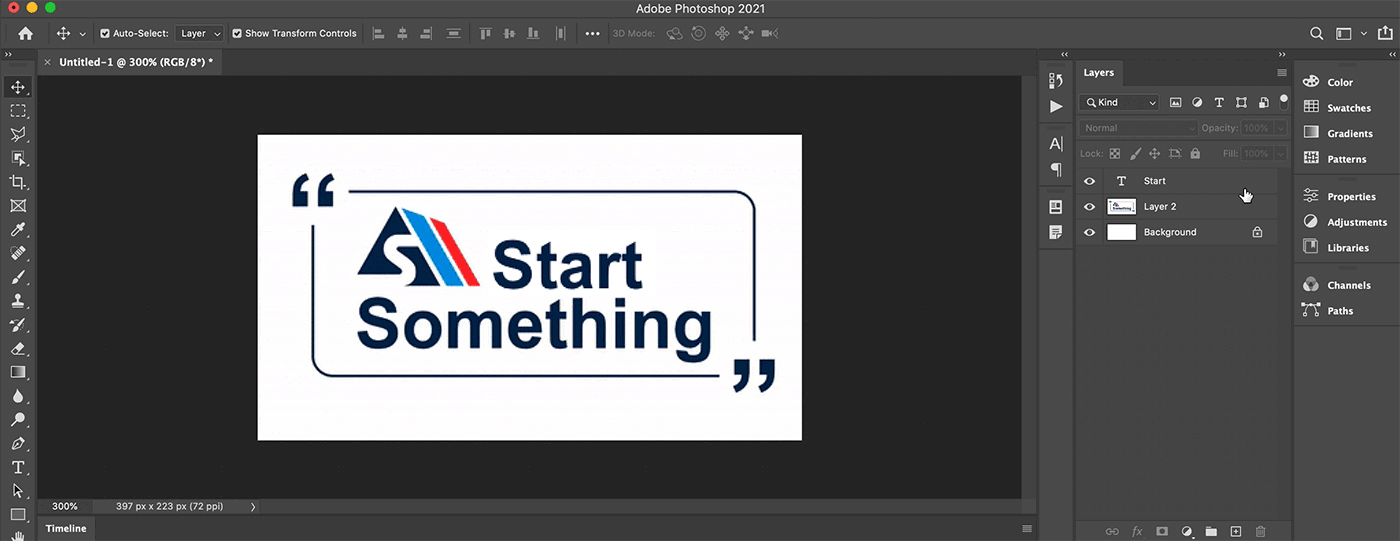Select the Blur tool
This screenshot has width=1400, height=541.
click(x=18, y=396)
